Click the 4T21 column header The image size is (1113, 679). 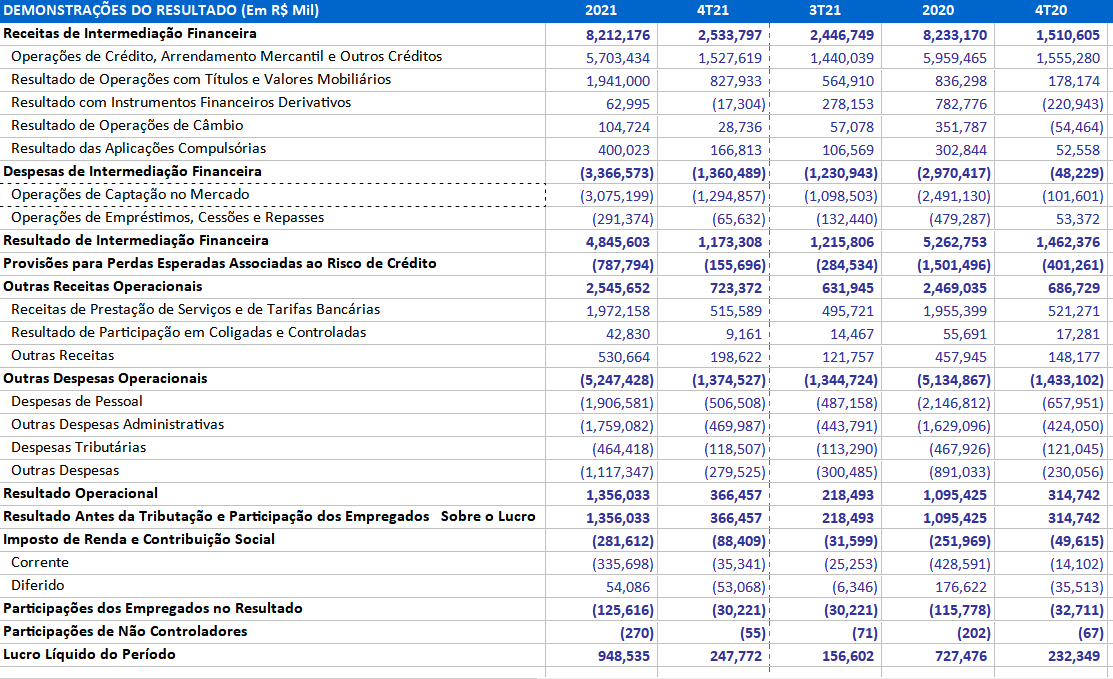tap(713, 11)
